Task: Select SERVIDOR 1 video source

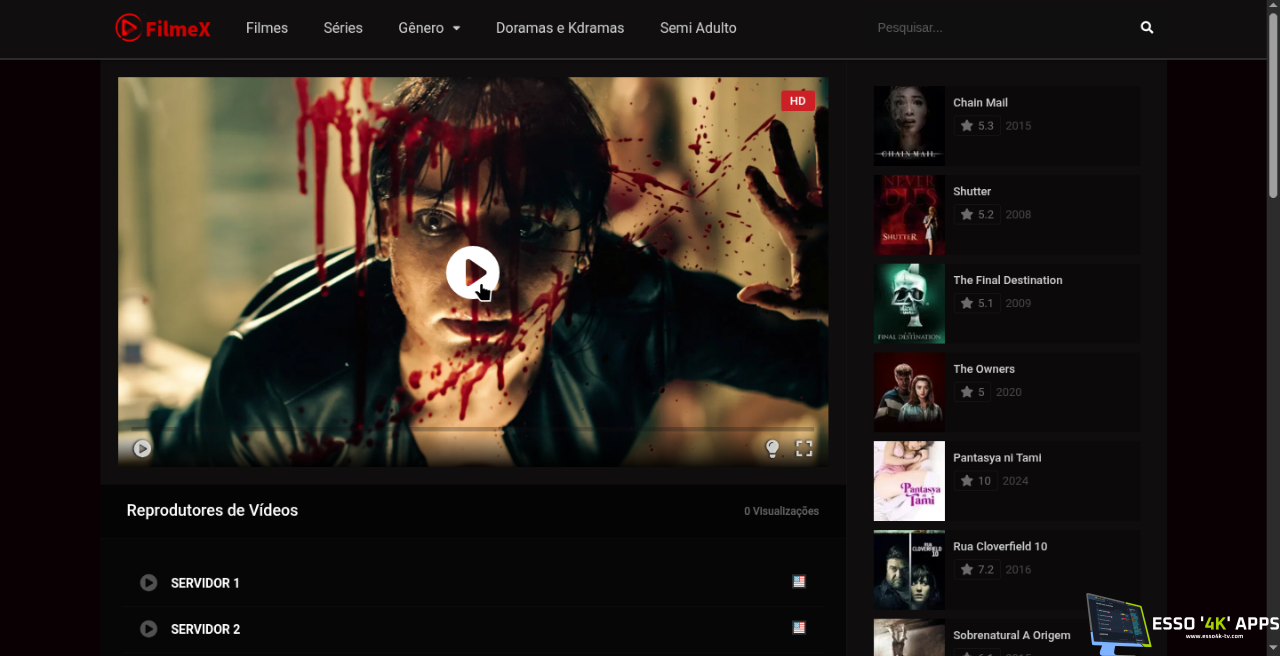Action: tap(205, 583)
